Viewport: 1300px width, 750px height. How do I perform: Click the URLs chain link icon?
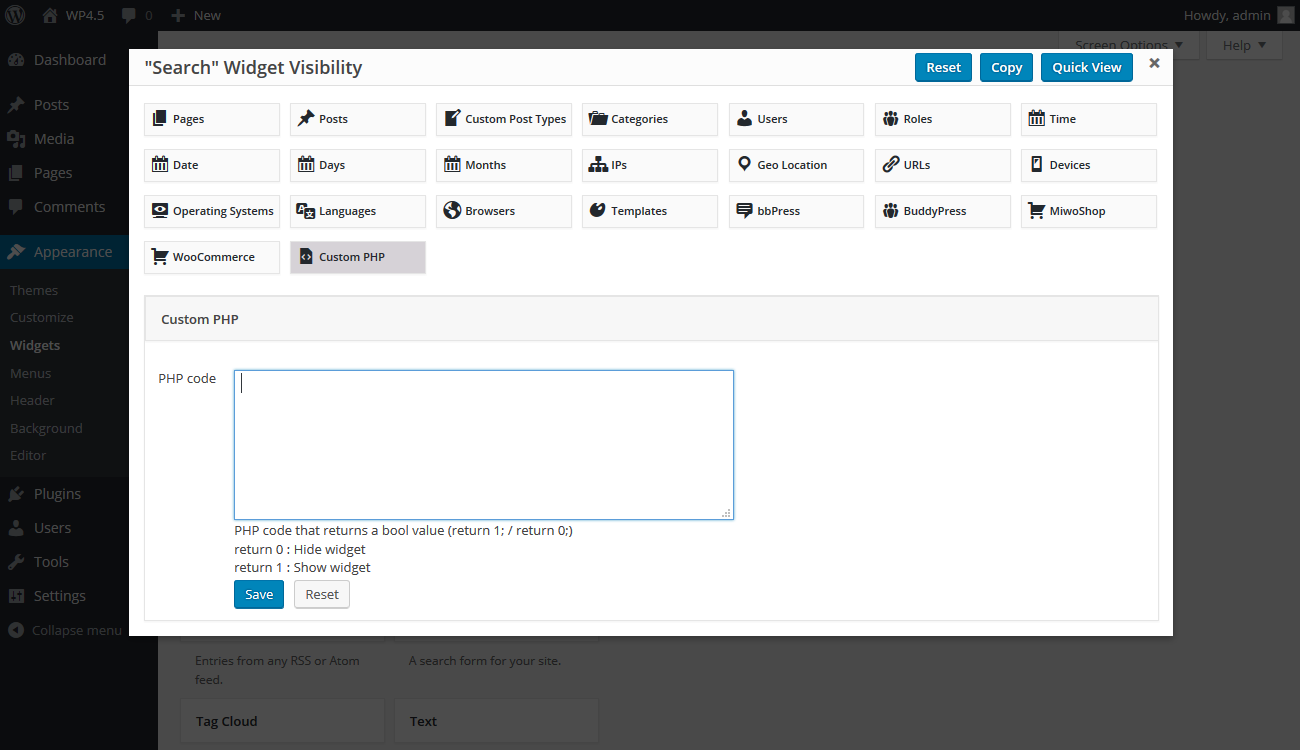890,164
